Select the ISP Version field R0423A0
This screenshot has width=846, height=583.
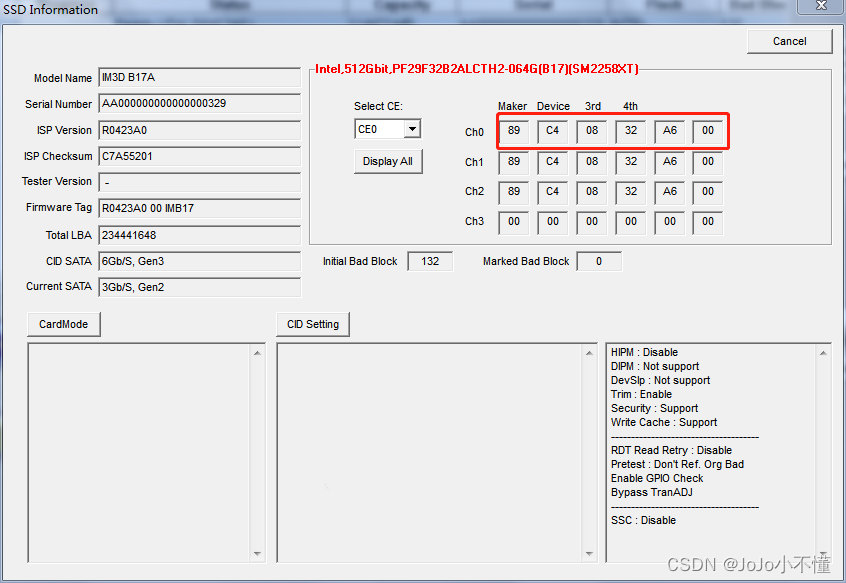click(200, 130)
